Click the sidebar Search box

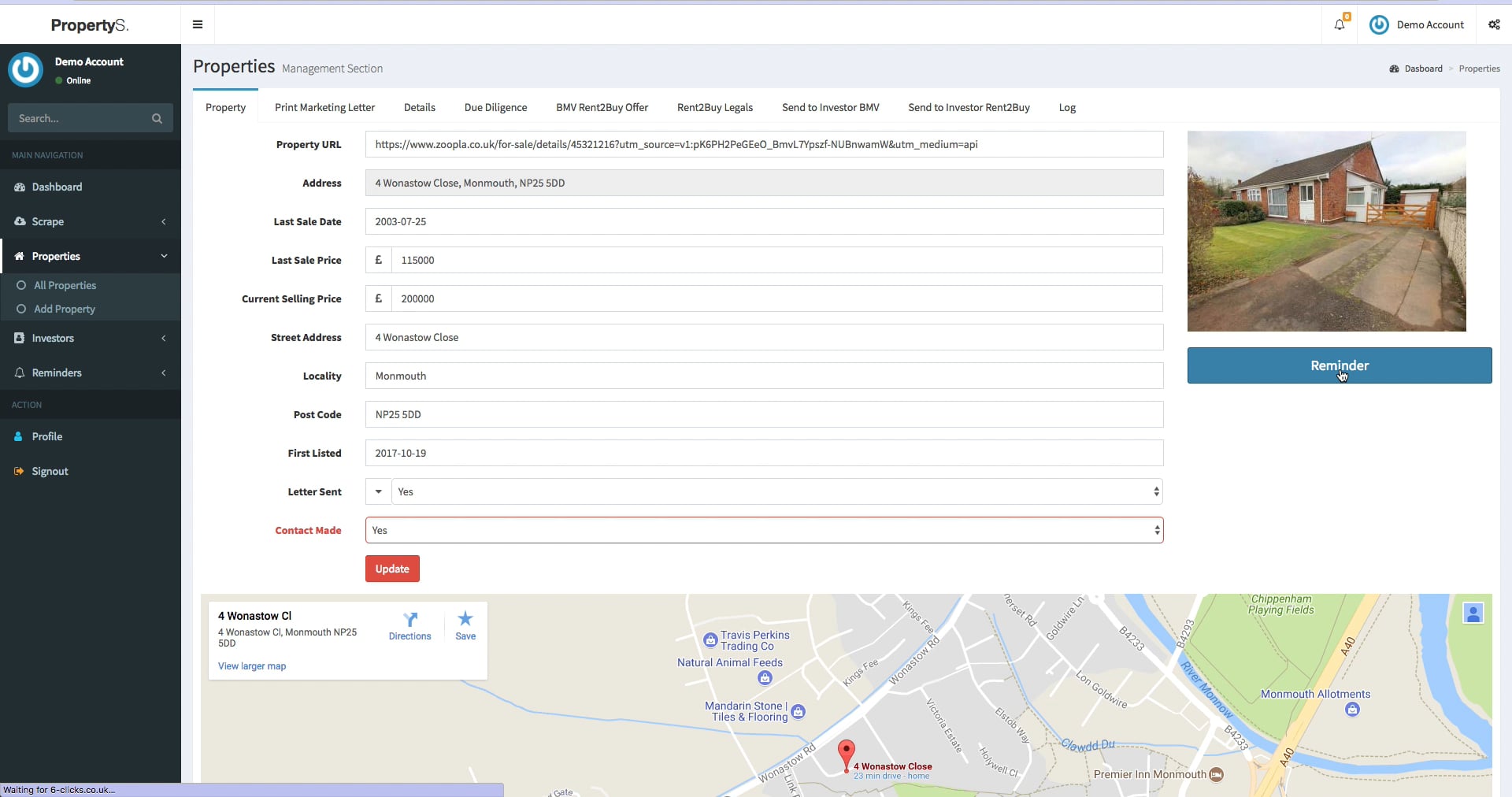pyautogui.click(x=79, y=118)
